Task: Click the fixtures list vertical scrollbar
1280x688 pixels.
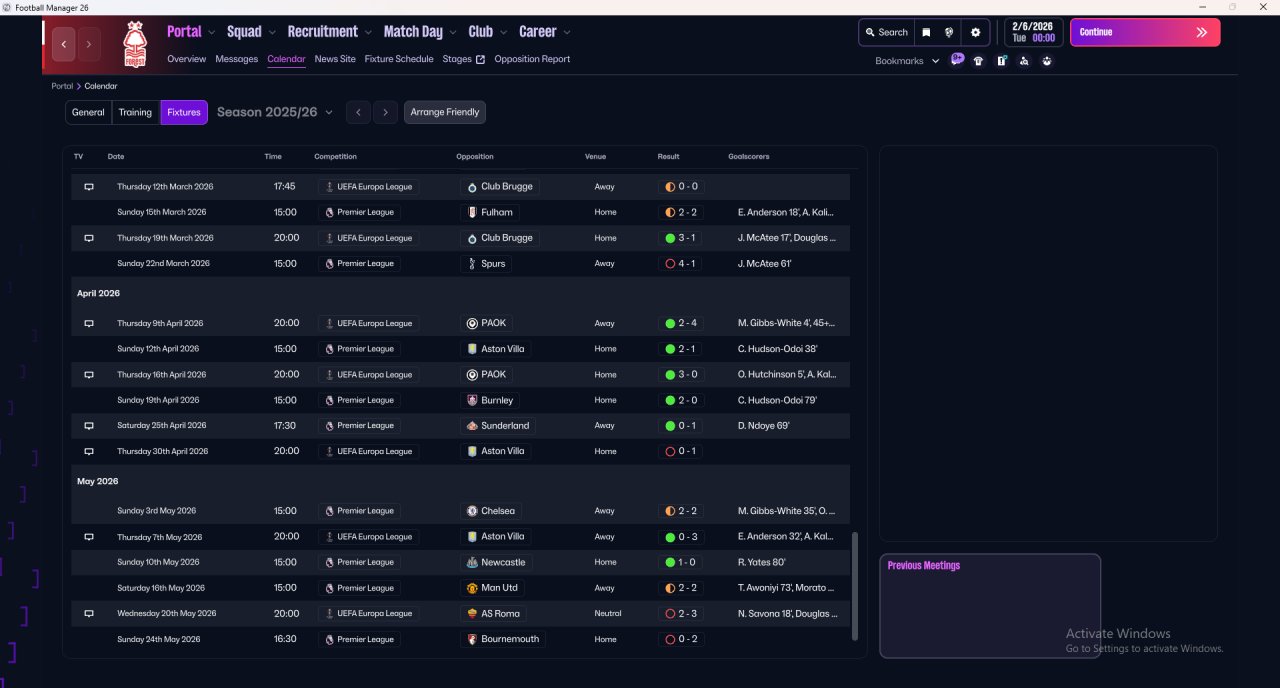Action: 854,586
